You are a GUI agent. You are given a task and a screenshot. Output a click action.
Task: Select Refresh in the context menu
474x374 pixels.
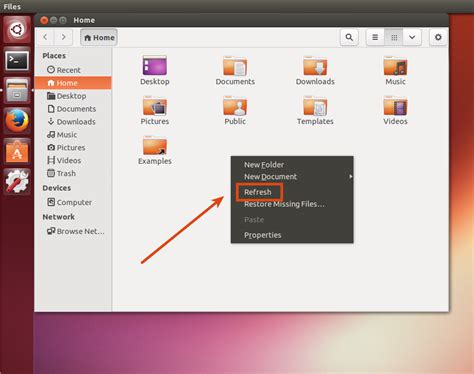pyautogui.click(x=259, y=192)
